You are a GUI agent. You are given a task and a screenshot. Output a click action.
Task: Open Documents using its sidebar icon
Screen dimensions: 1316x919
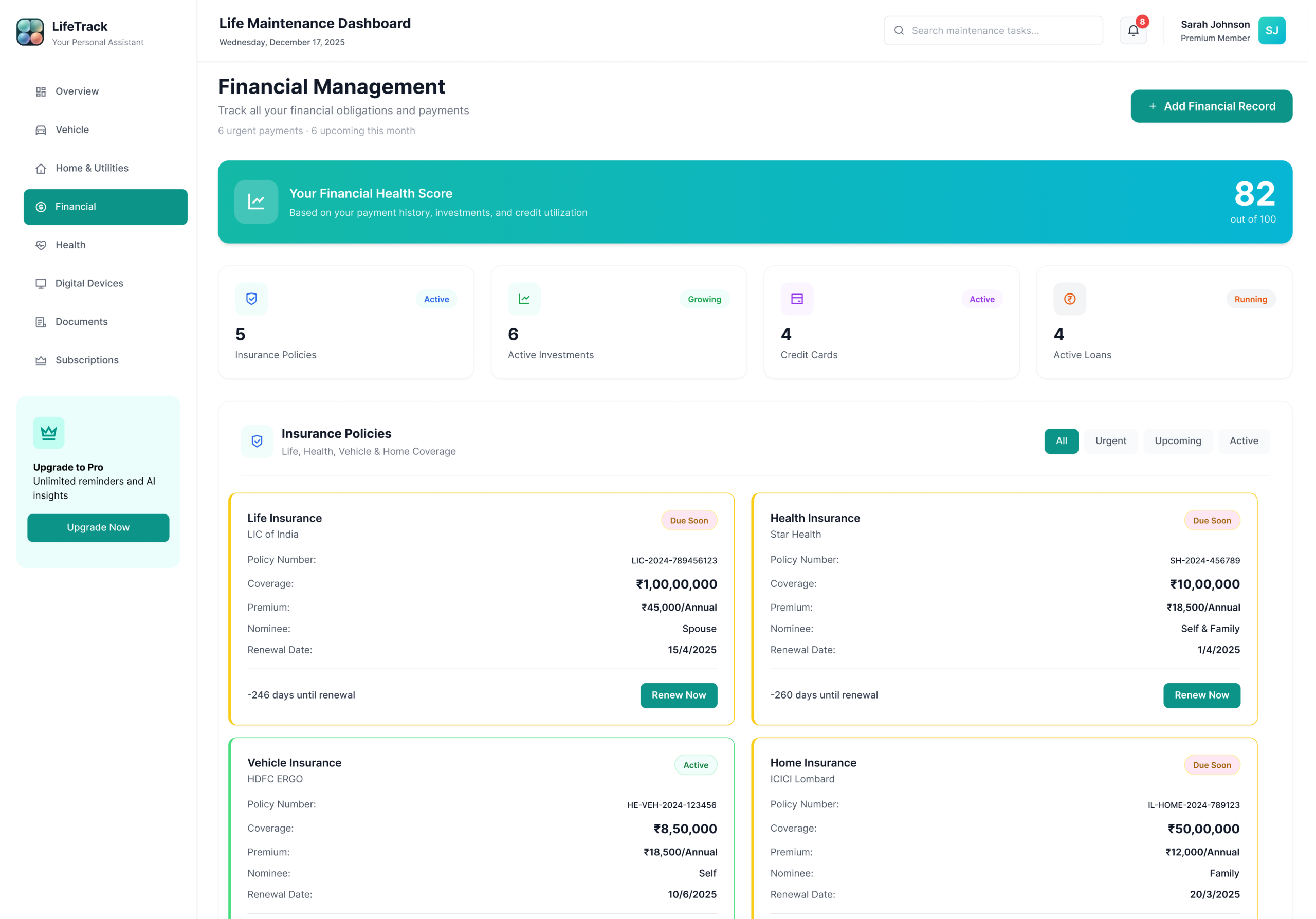pos(40,321)
